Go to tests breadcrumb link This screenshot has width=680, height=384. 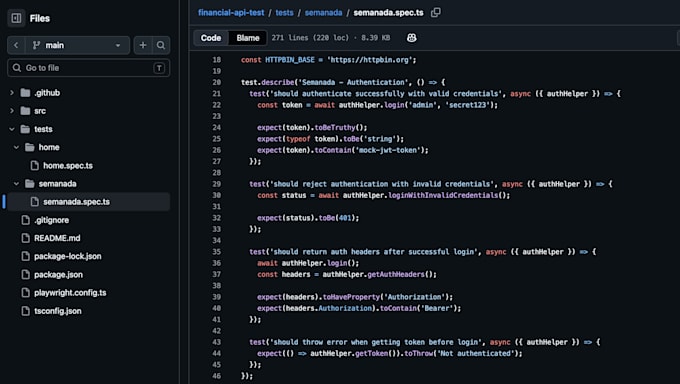click(x=284, y=13)
